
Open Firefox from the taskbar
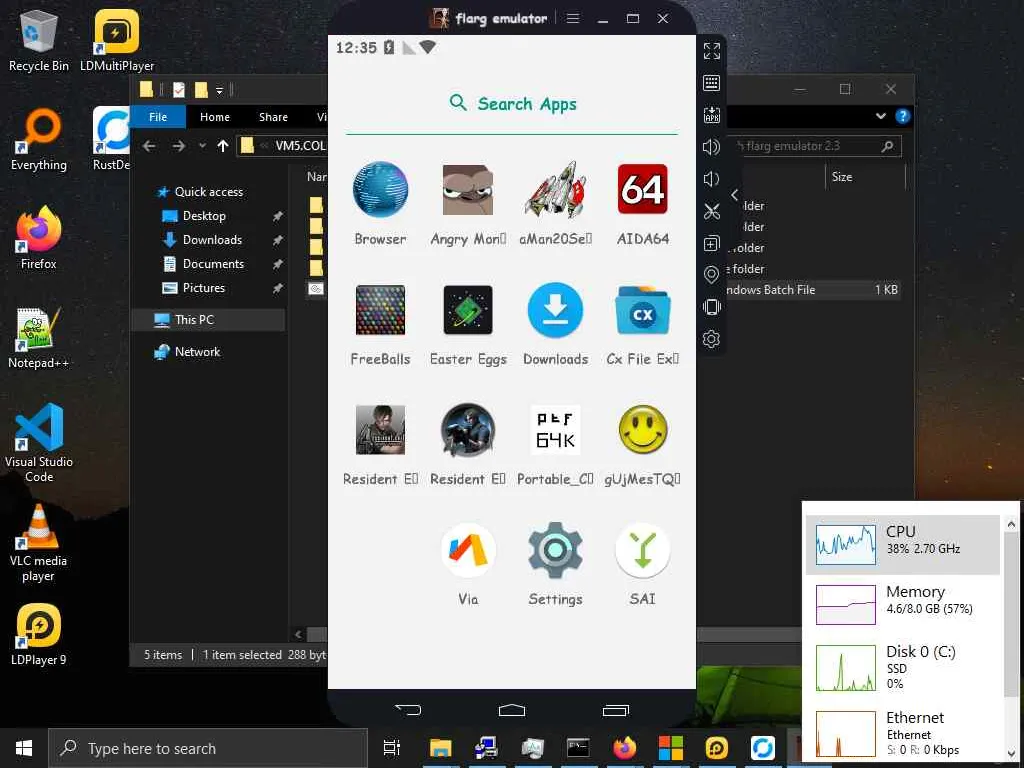click(624, 748)
